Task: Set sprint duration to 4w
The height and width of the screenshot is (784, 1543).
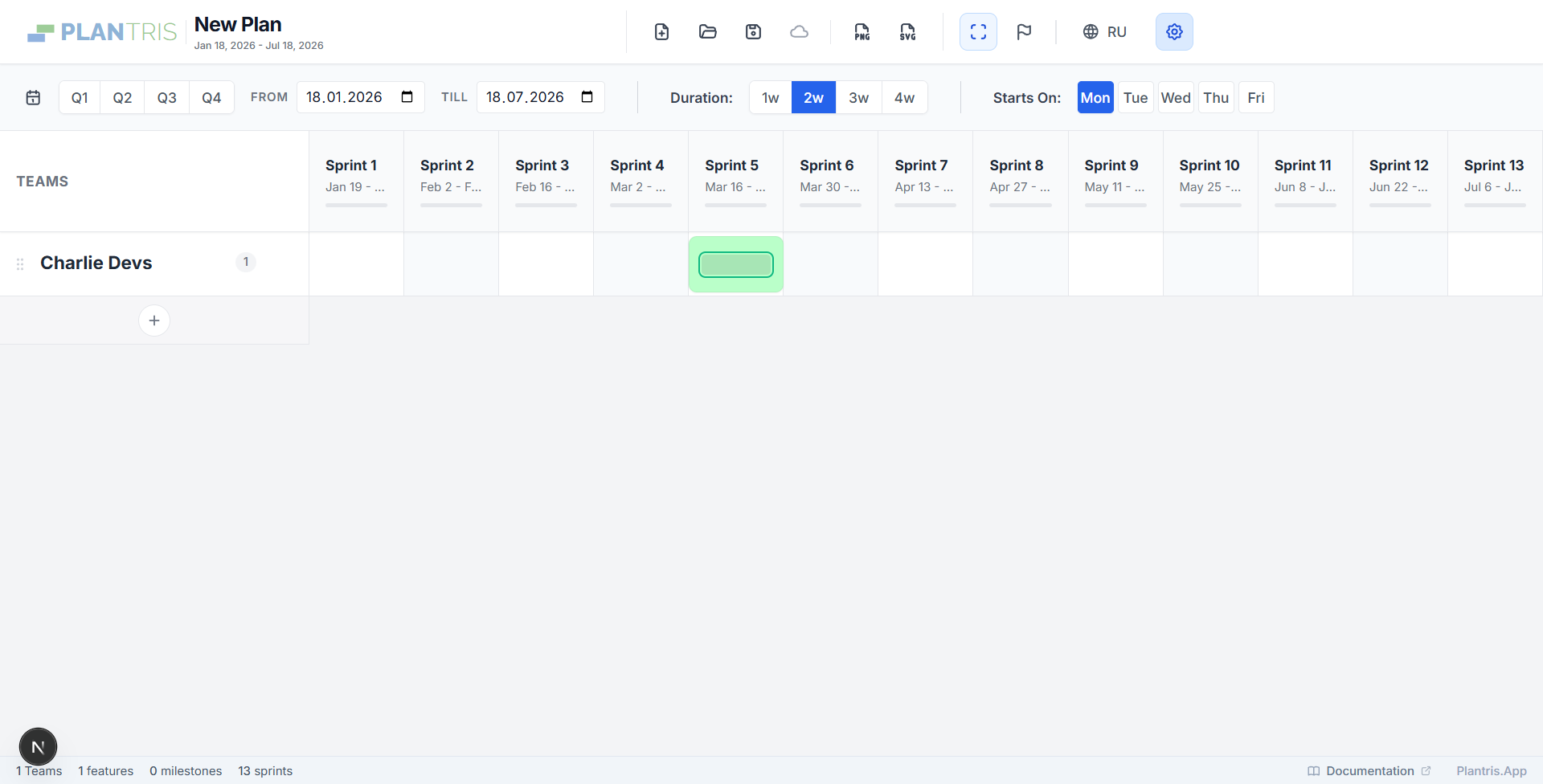Action: (x=904, y=97)
